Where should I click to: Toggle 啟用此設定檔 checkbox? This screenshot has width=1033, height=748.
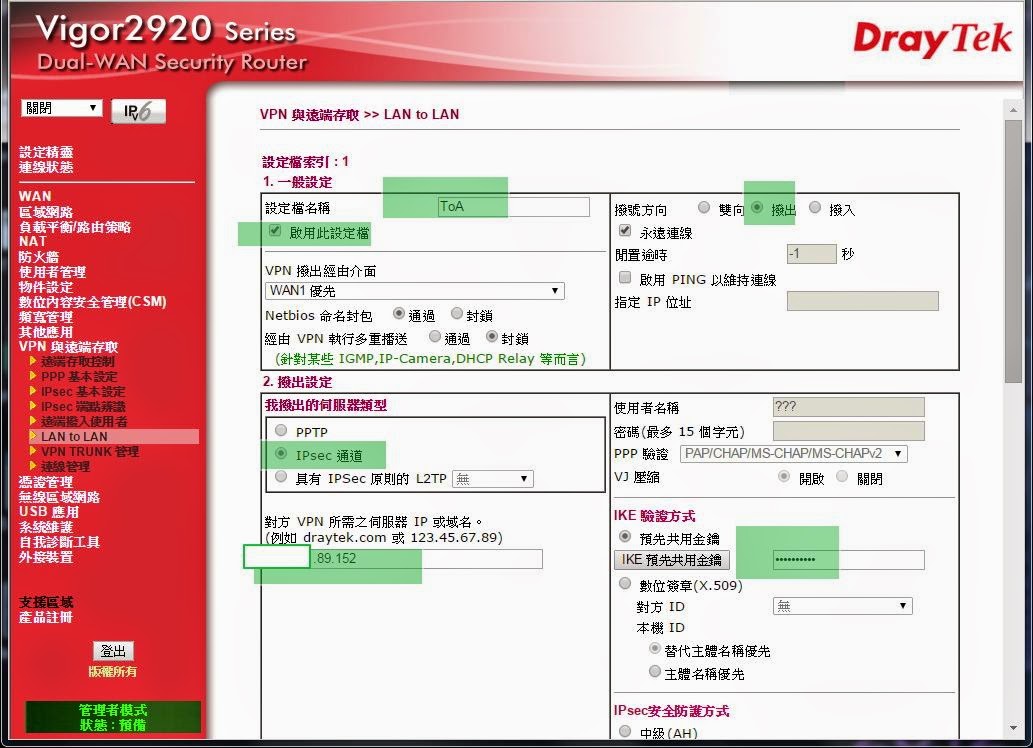tap(275, 231)
